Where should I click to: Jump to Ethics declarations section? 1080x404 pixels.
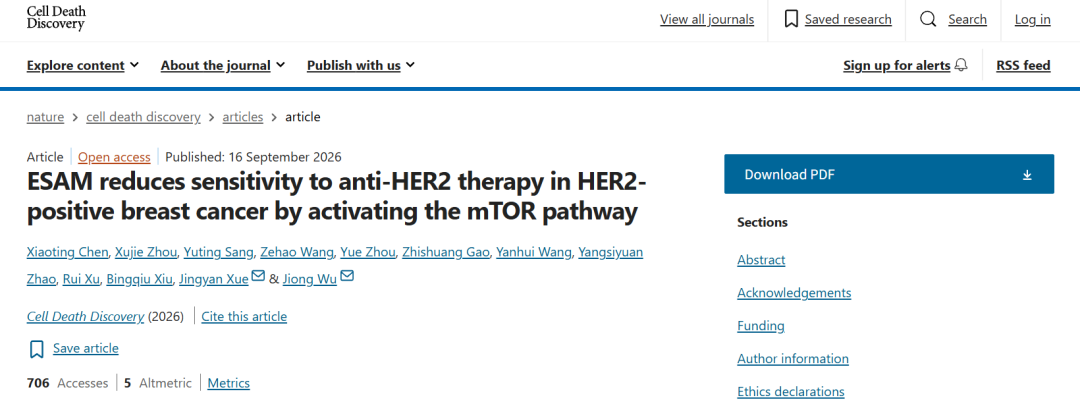coord(791,392)
